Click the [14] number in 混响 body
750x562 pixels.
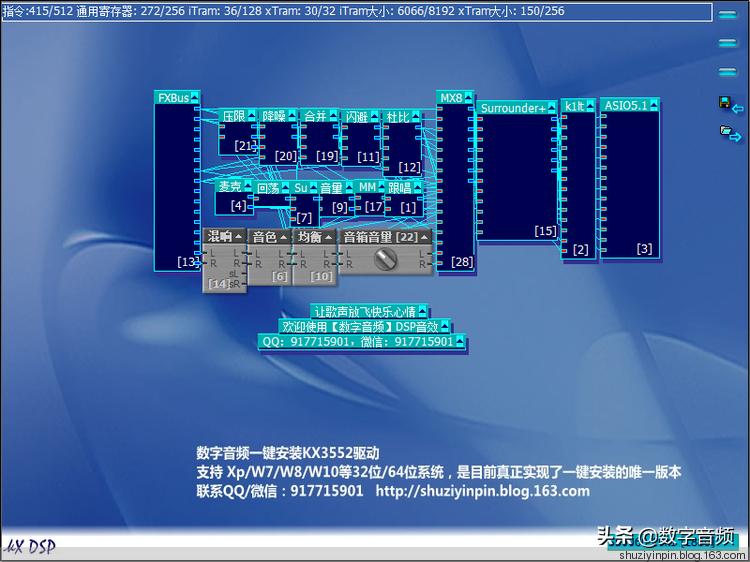(x=219, y=284)
